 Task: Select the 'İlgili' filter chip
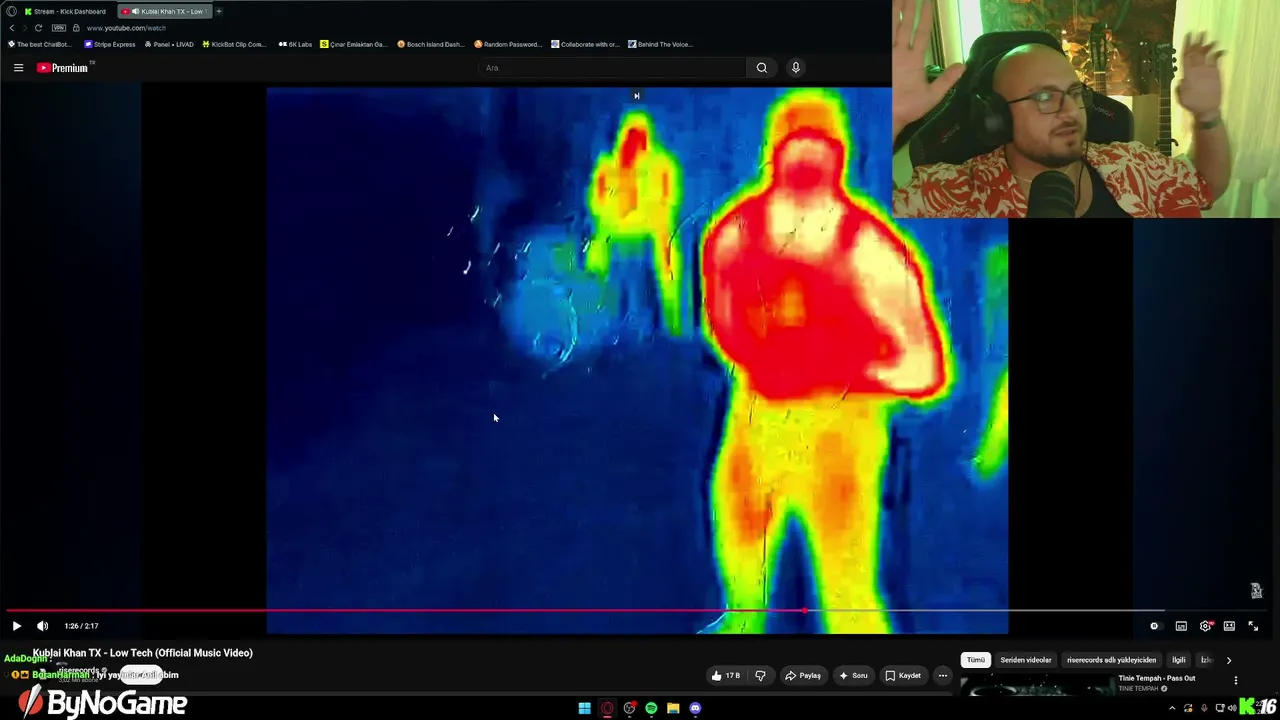coord(1179,660)
